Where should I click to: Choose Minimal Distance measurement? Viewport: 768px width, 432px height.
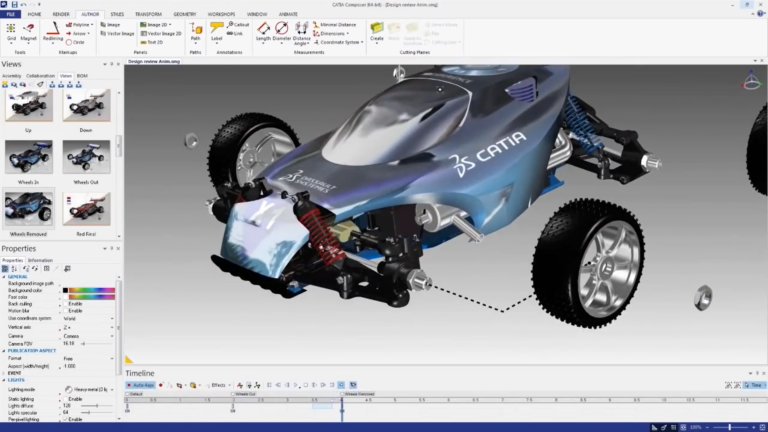click(x=335, y=24)
